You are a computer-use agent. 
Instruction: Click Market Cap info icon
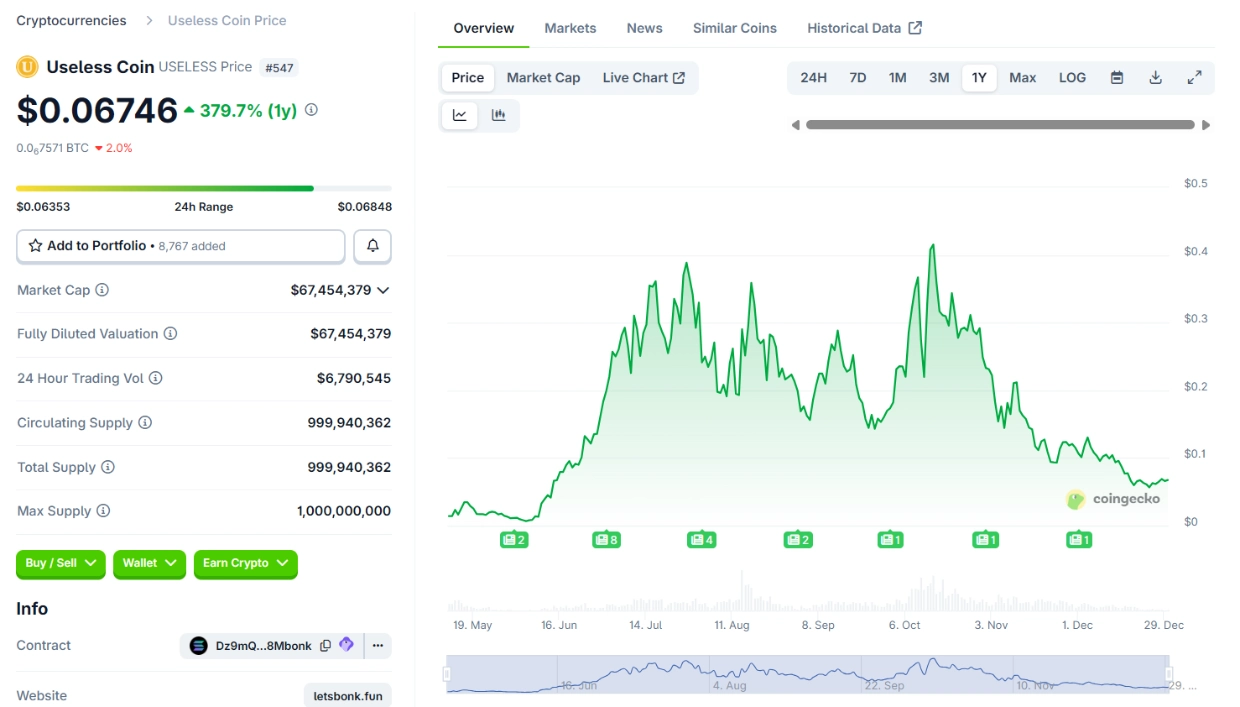pos(102,290)
